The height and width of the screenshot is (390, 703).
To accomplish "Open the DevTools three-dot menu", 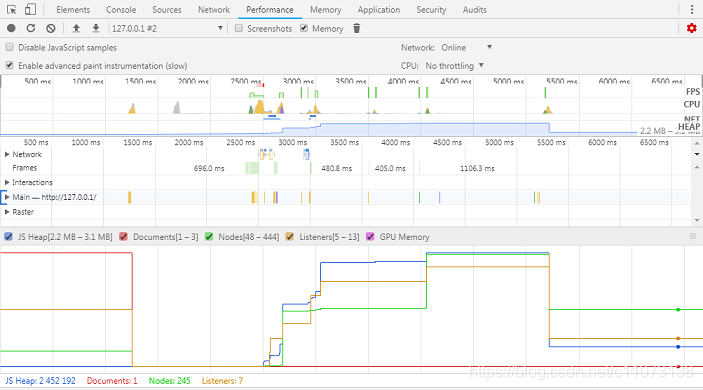I will pos(692,9).
